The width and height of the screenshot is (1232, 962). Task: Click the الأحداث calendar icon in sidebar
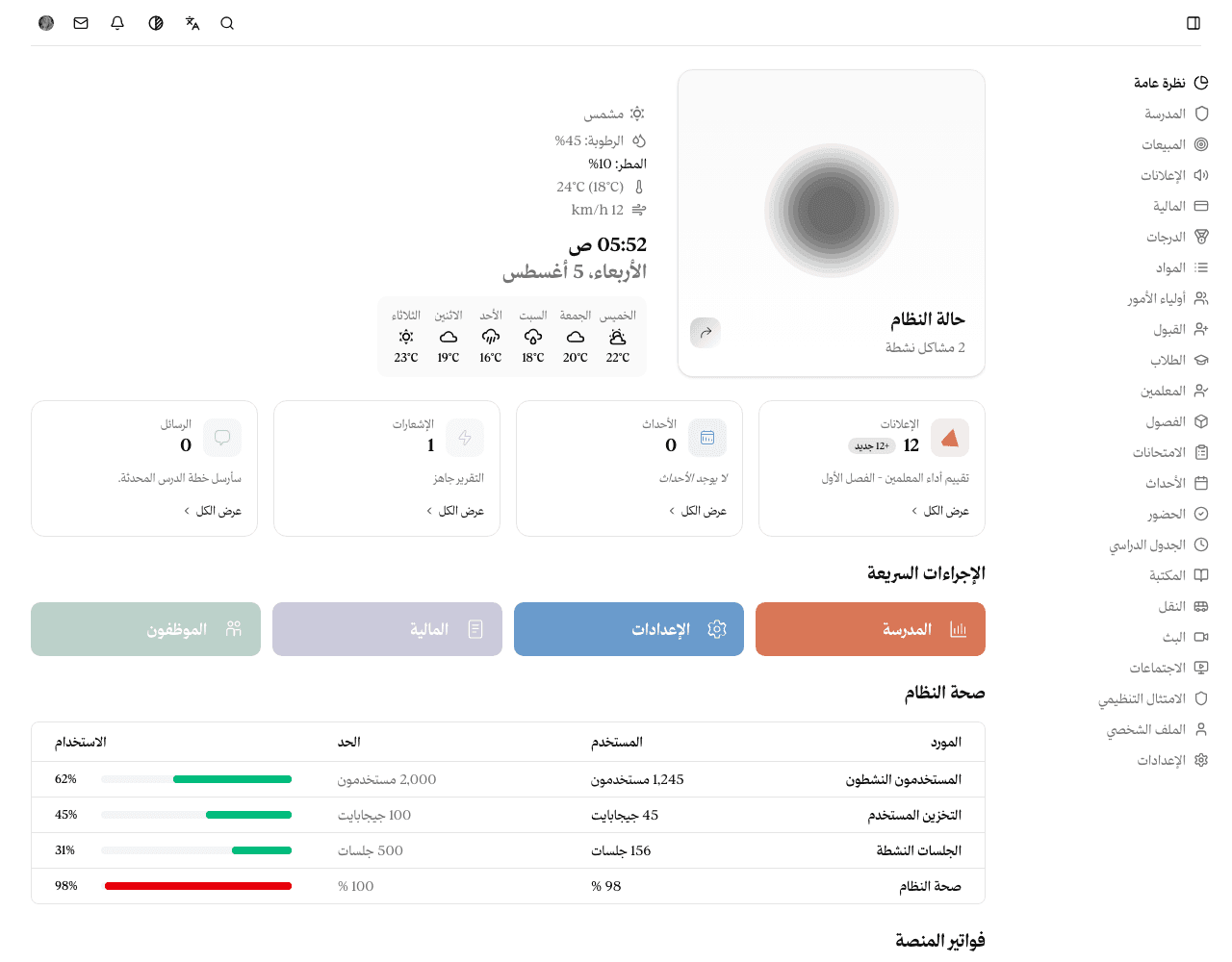[x=1201, y=483]
